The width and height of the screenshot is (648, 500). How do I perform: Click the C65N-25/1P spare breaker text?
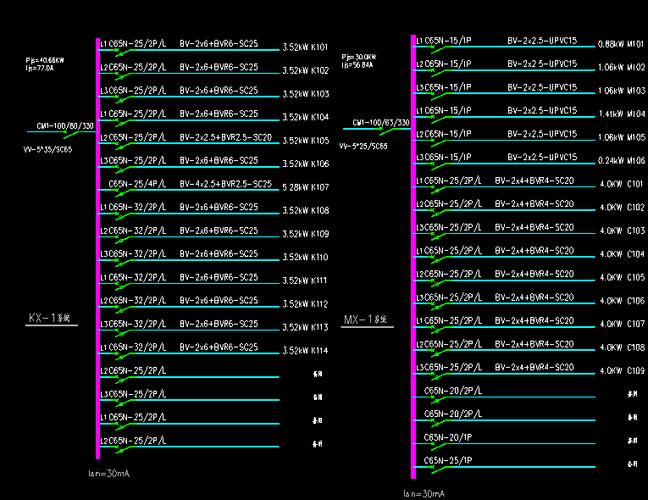click(448, 460)
